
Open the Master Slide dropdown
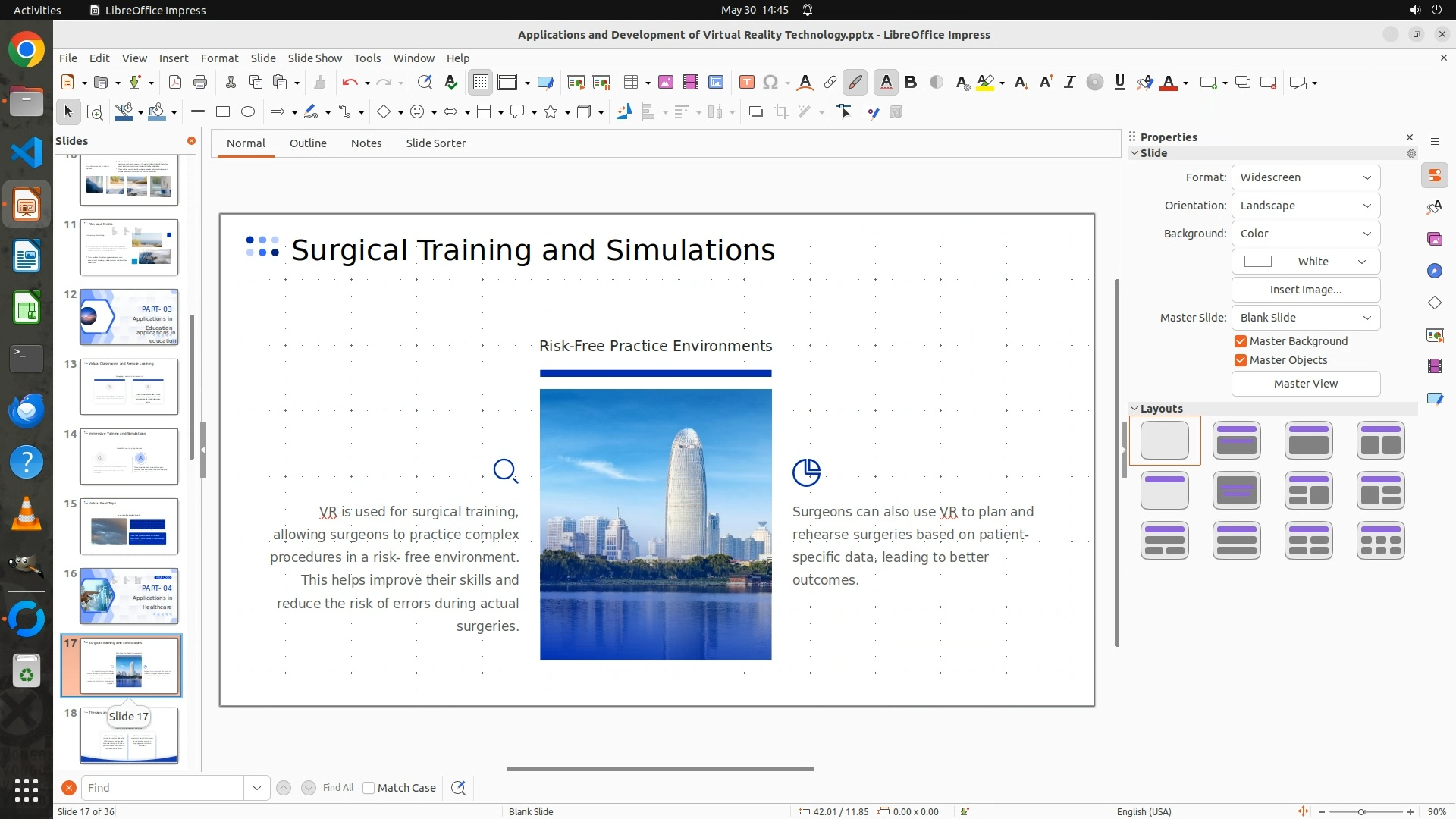tap(1305, 318)
